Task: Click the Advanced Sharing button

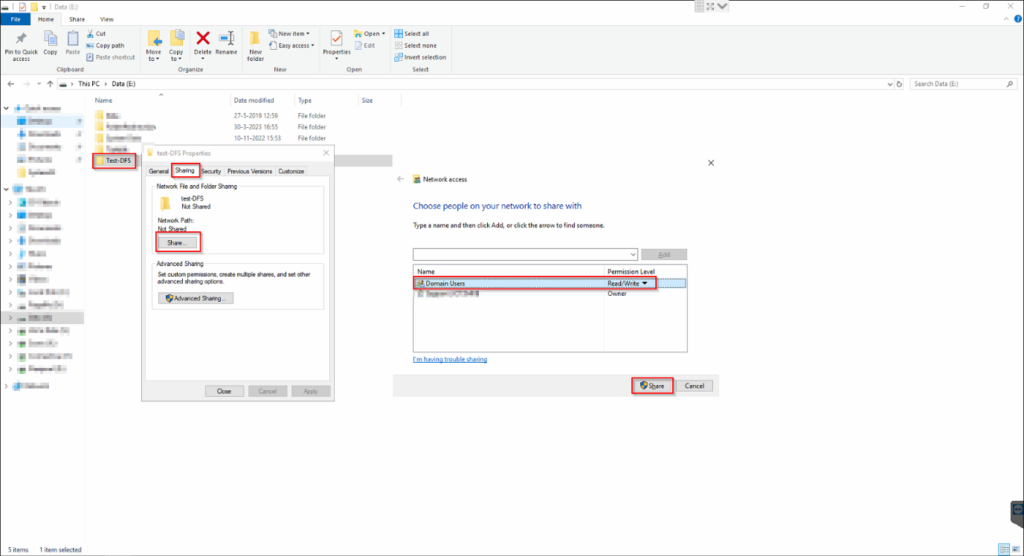Action: coord(196,298)
